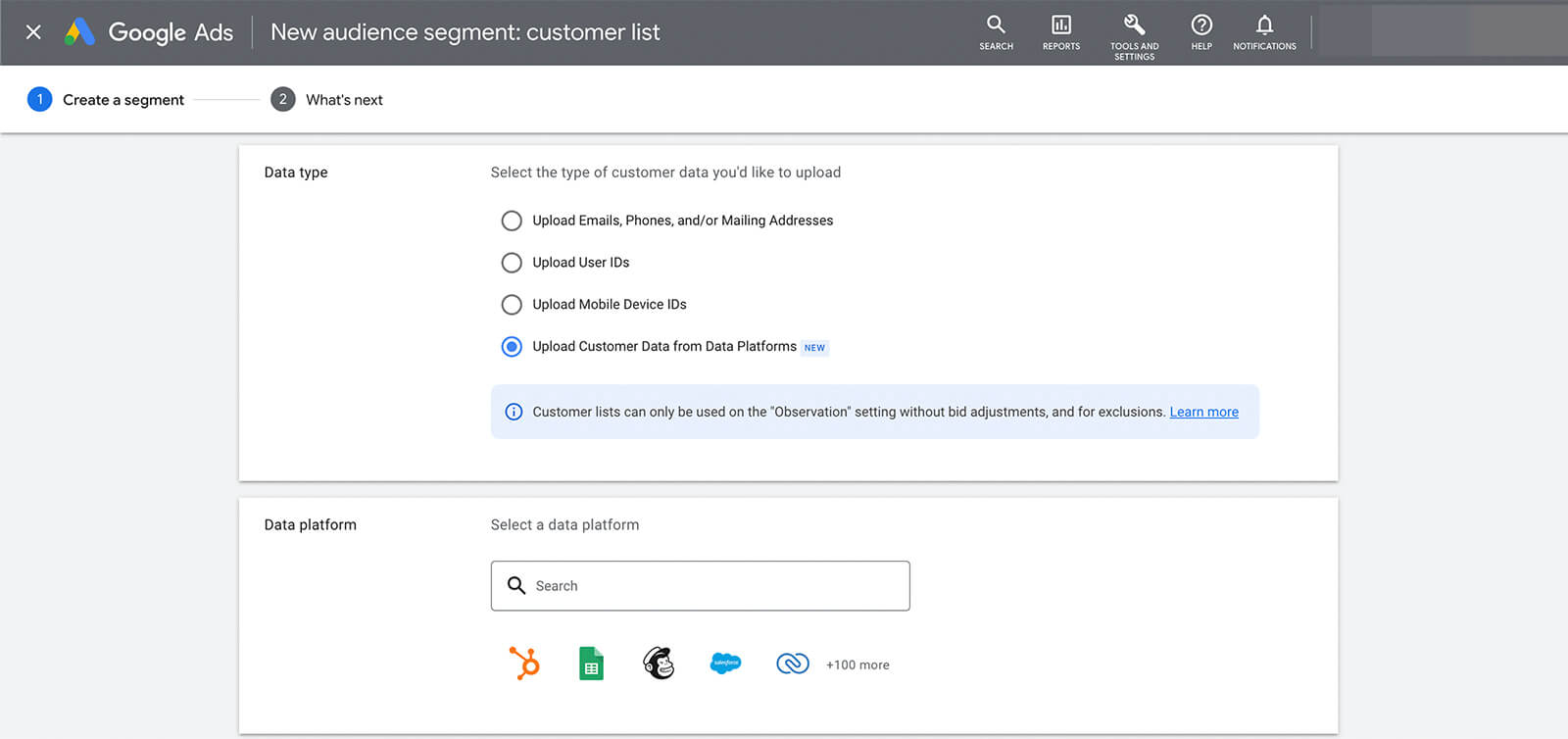
Task: Click the NEW badge beside Data Platforms
Action: pyautogui.click(x=814, y=348)
